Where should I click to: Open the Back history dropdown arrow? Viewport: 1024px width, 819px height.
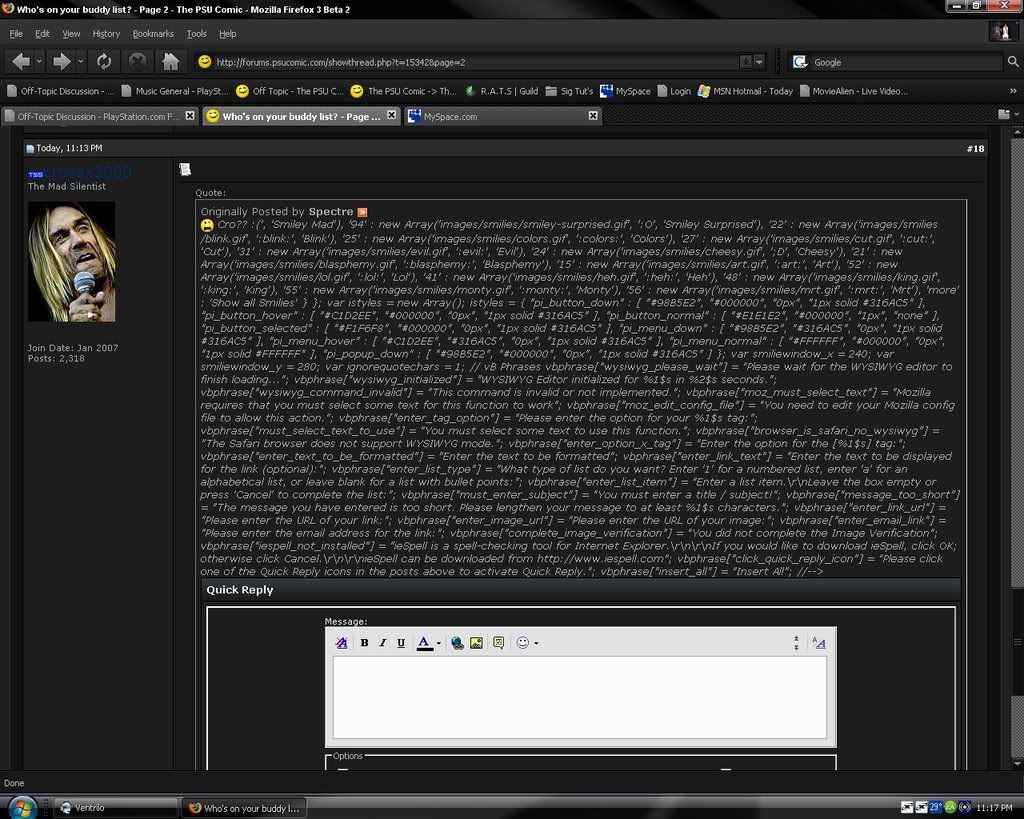[39, 62]
